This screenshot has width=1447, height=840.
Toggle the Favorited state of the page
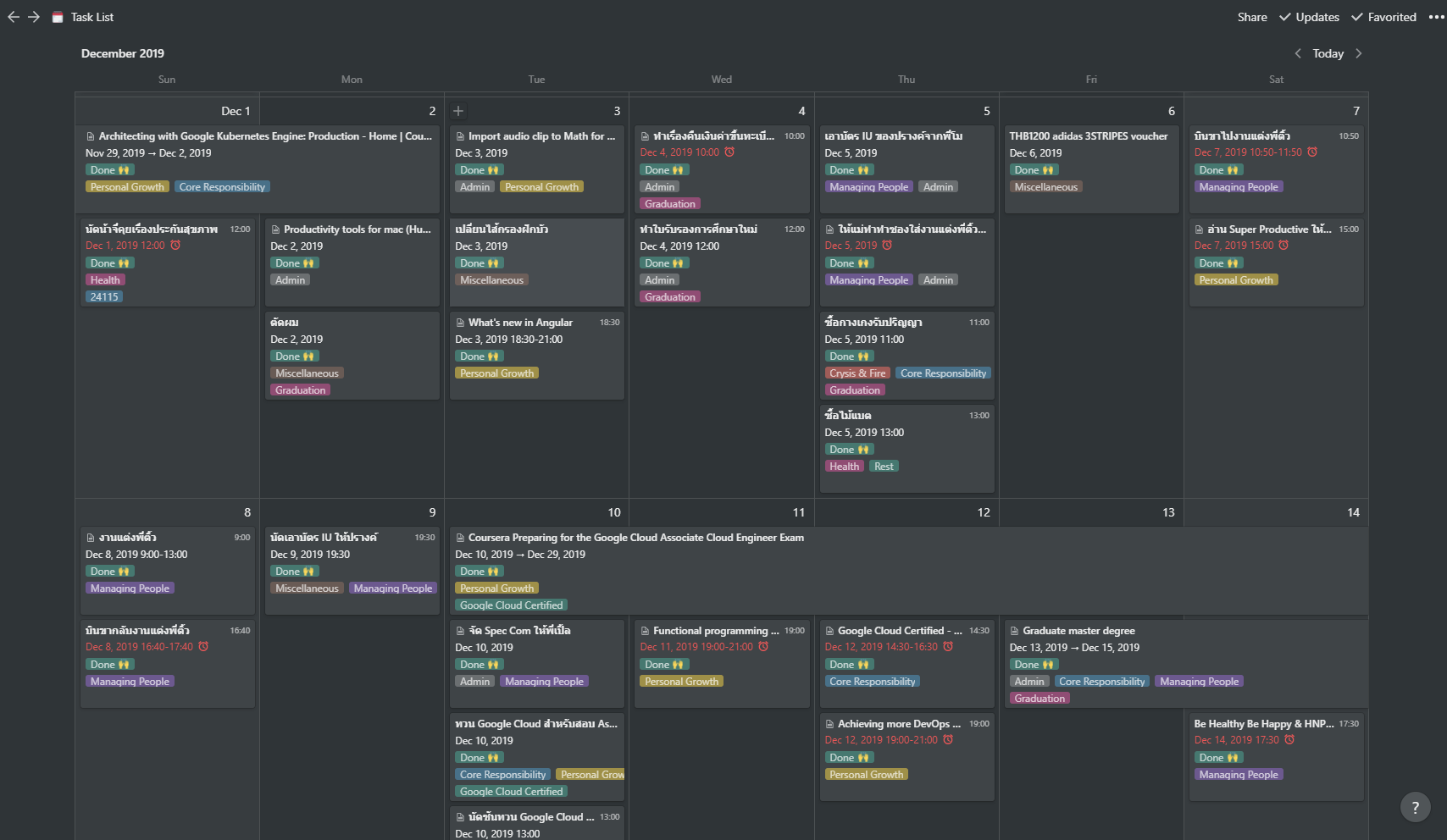(1383, 16)
